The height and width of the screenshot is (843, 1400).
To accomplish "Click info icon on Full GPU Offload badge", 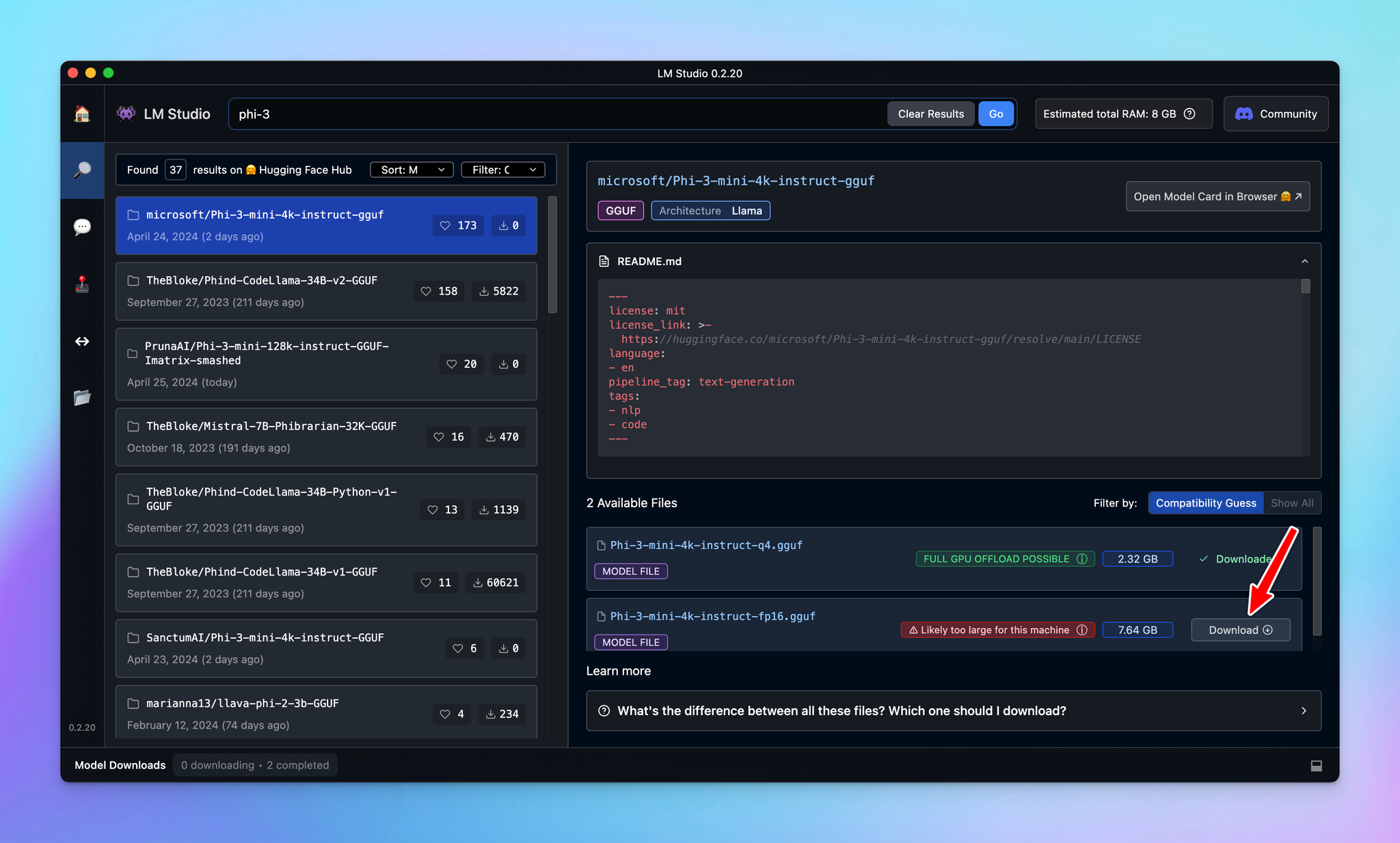I will pyautogui.click(x=1082, y=559).
